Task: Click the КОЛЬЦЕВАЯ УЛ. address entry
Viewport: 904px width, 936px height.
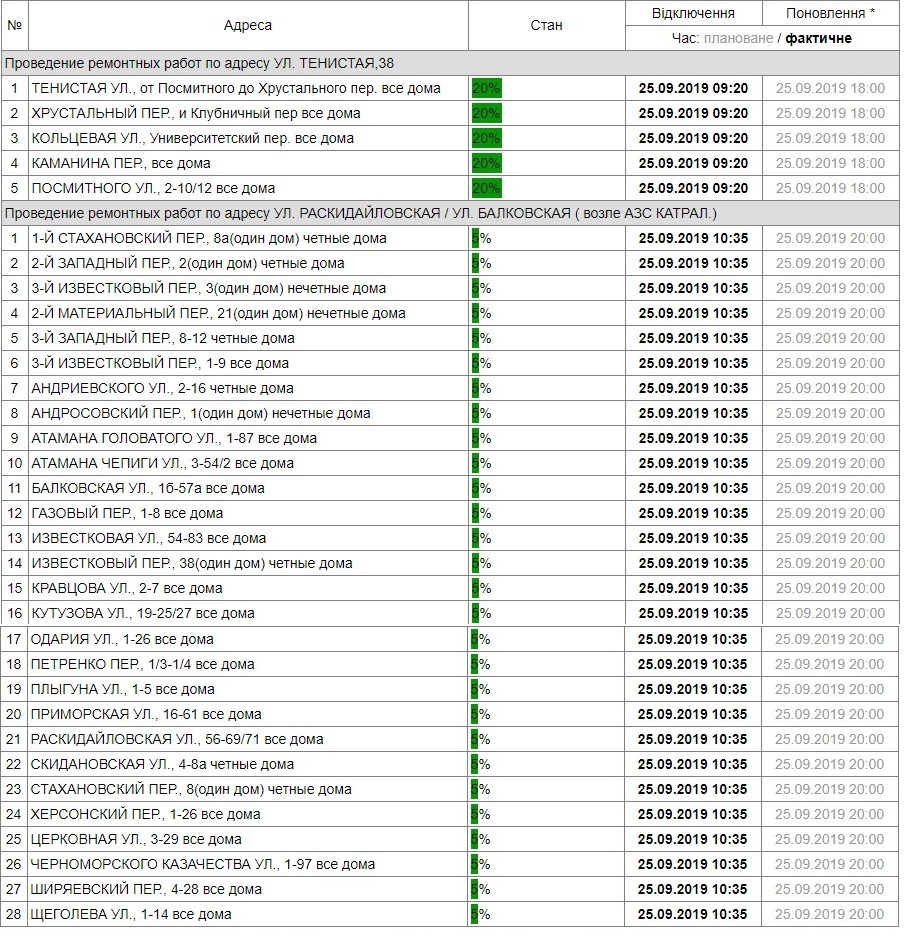Action: pos(192,138)
